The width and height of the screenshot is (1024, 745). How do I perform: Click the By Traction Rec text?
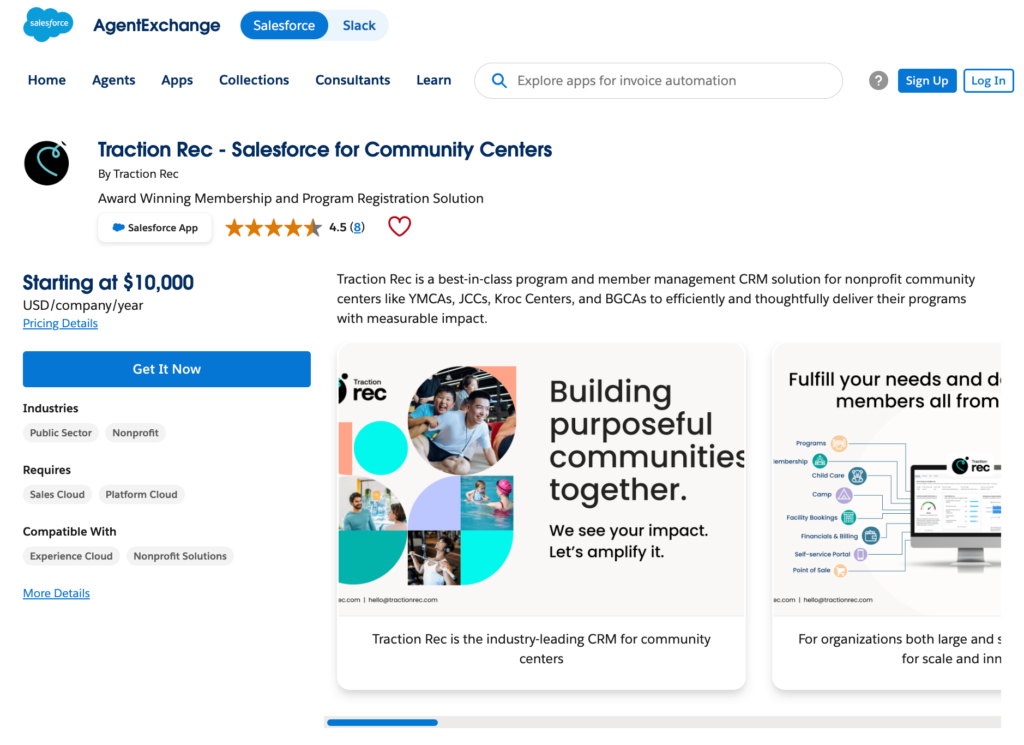(x=138, y=174)
